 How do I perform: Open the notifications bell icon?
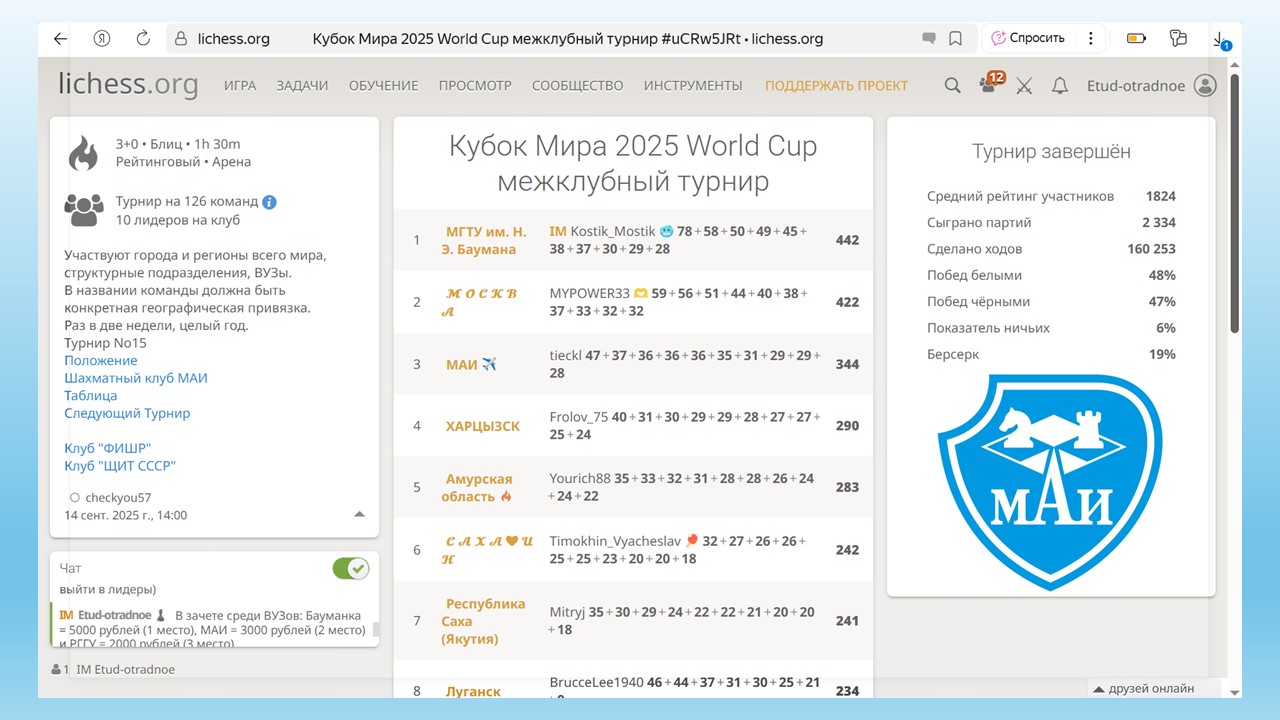[x=1060, y=86]
